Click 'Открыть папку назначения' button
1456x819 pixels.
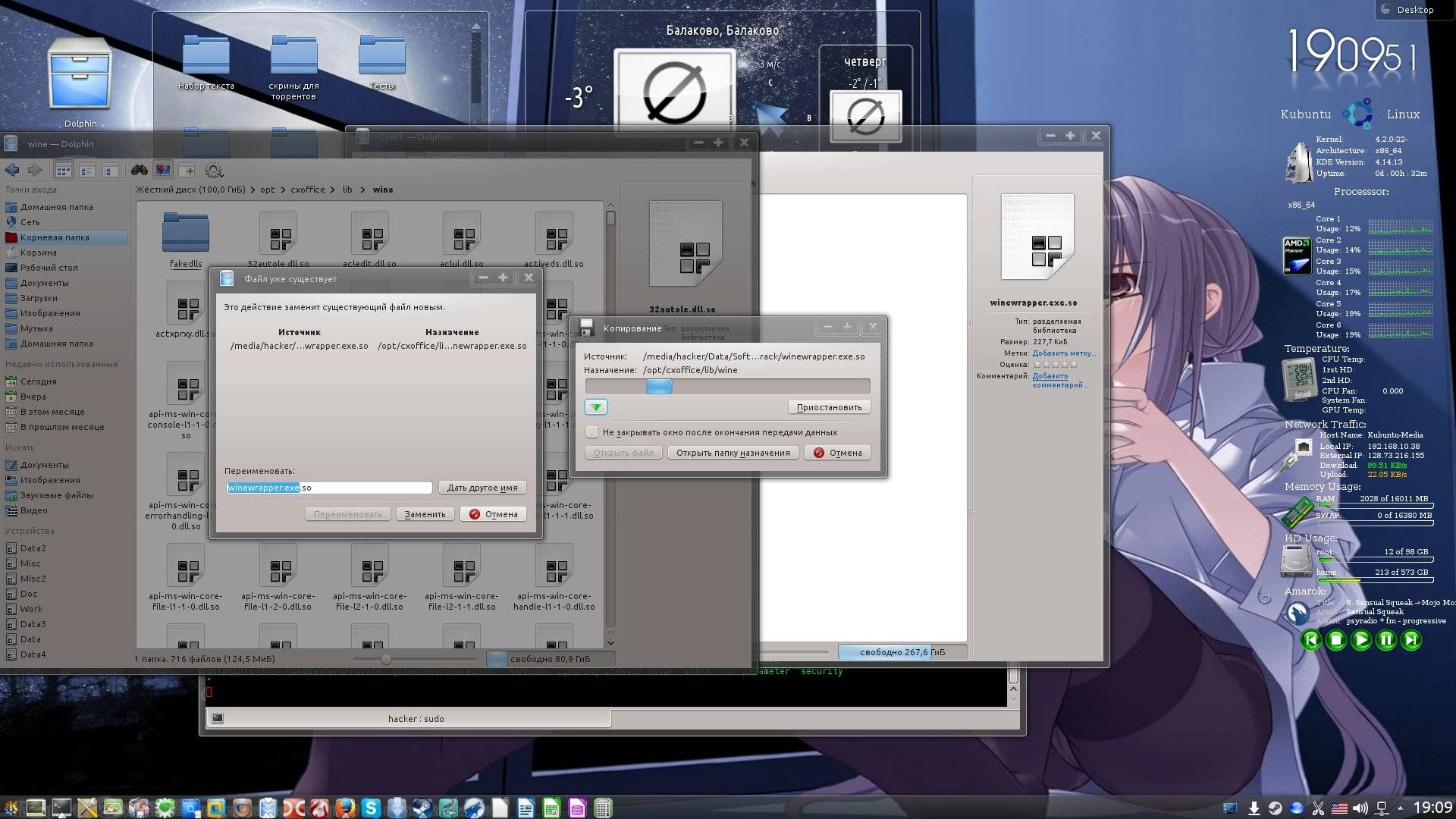(733, 453)
